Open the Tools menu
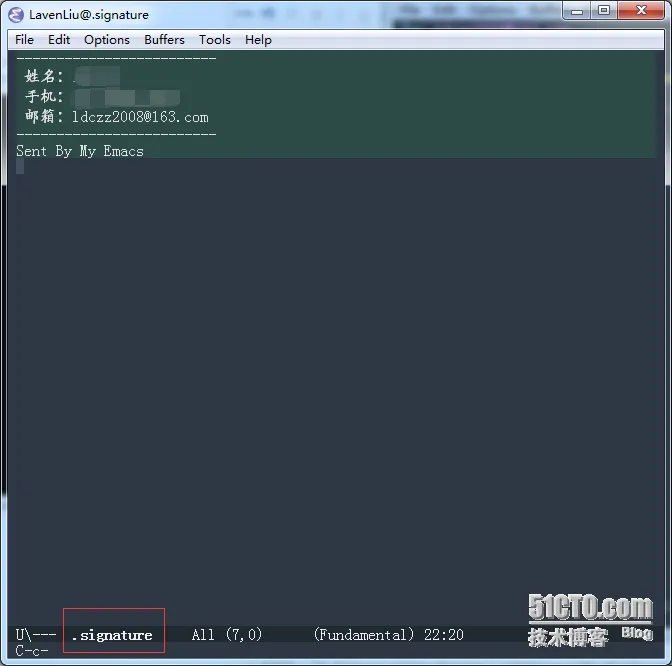 click(x=215, y=40)
